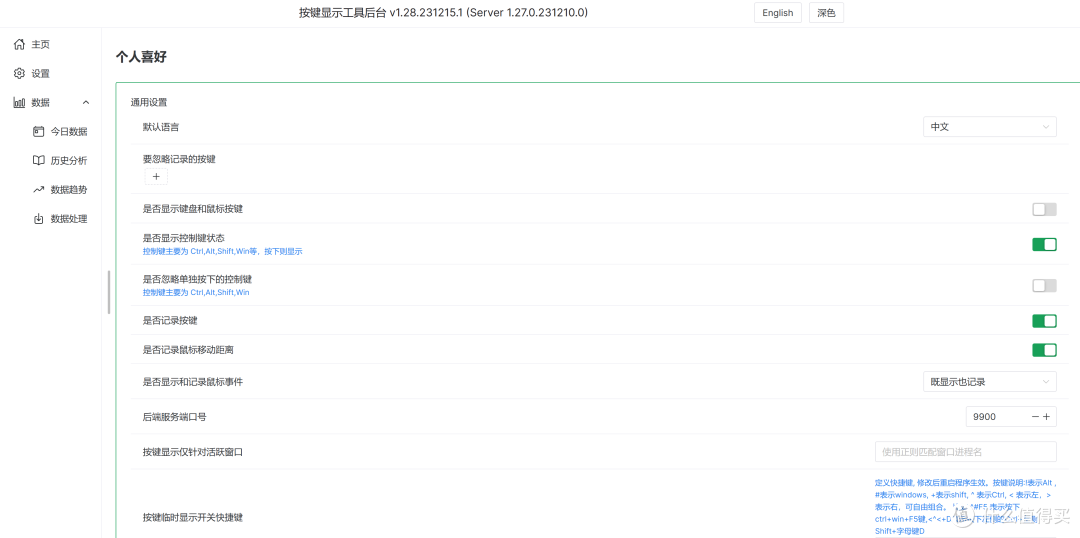The height and width of the screenshot is (538, 1080).
Task: Click the plus button under 要忽略记录的按键
Action: [156, 177]
